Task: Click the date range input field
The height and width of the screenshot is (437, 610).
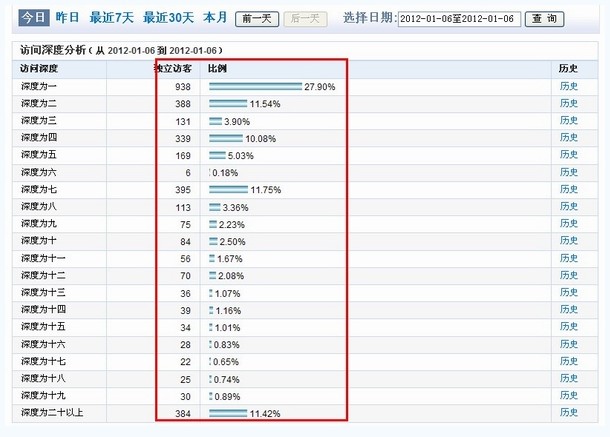Action: (459, 19)
